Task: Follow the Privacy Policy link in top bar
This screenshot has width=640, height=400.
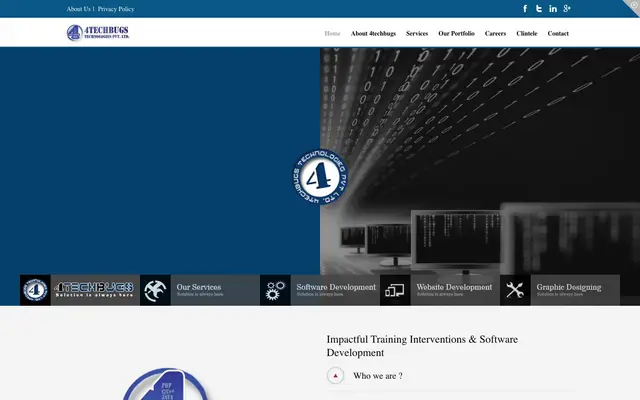Action: point(116,9)
